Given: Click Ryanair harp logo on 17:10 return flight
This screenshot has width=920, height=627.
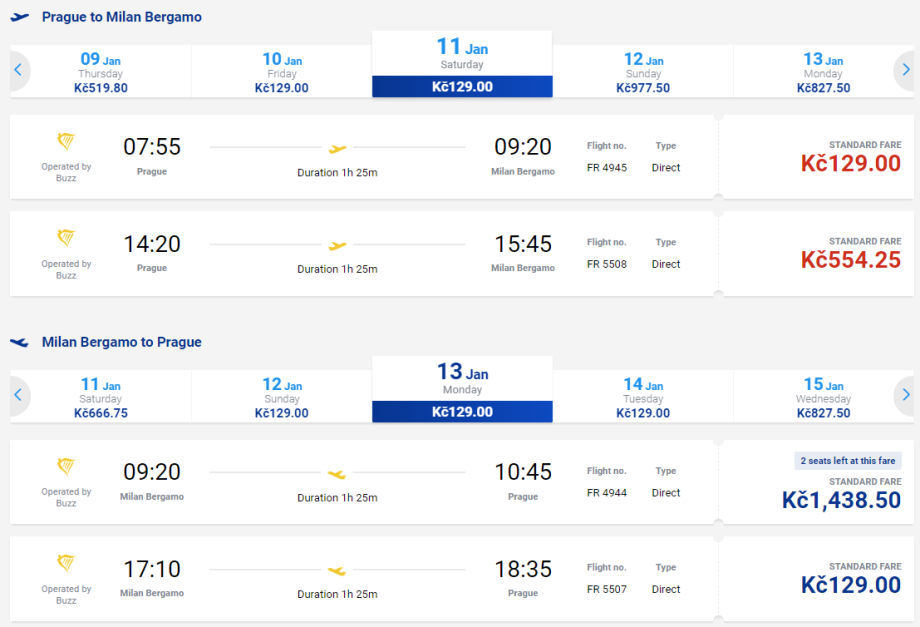Looking at the screenshot, I should (x=66, y=564).
